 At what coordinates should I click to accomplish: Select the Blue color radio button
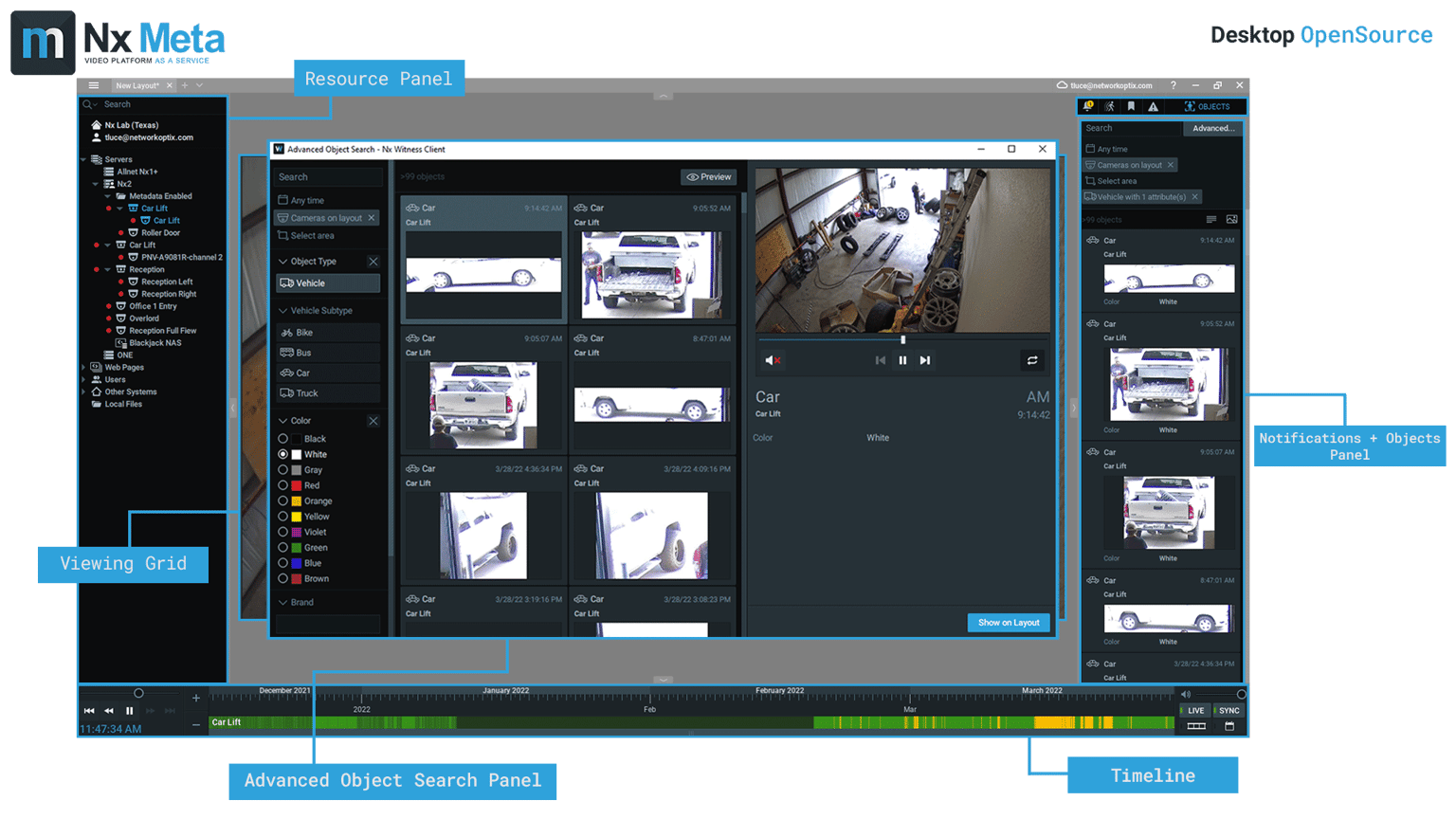coord(283,563)
